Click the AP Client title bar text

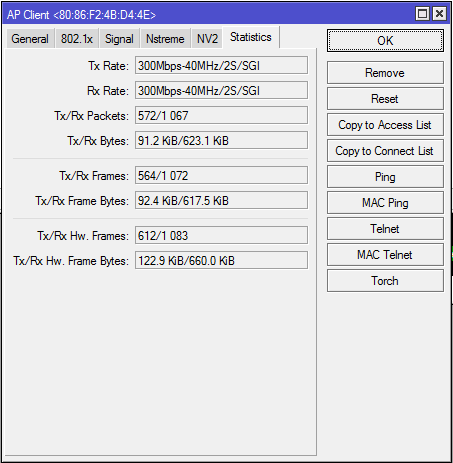(81, 15)
